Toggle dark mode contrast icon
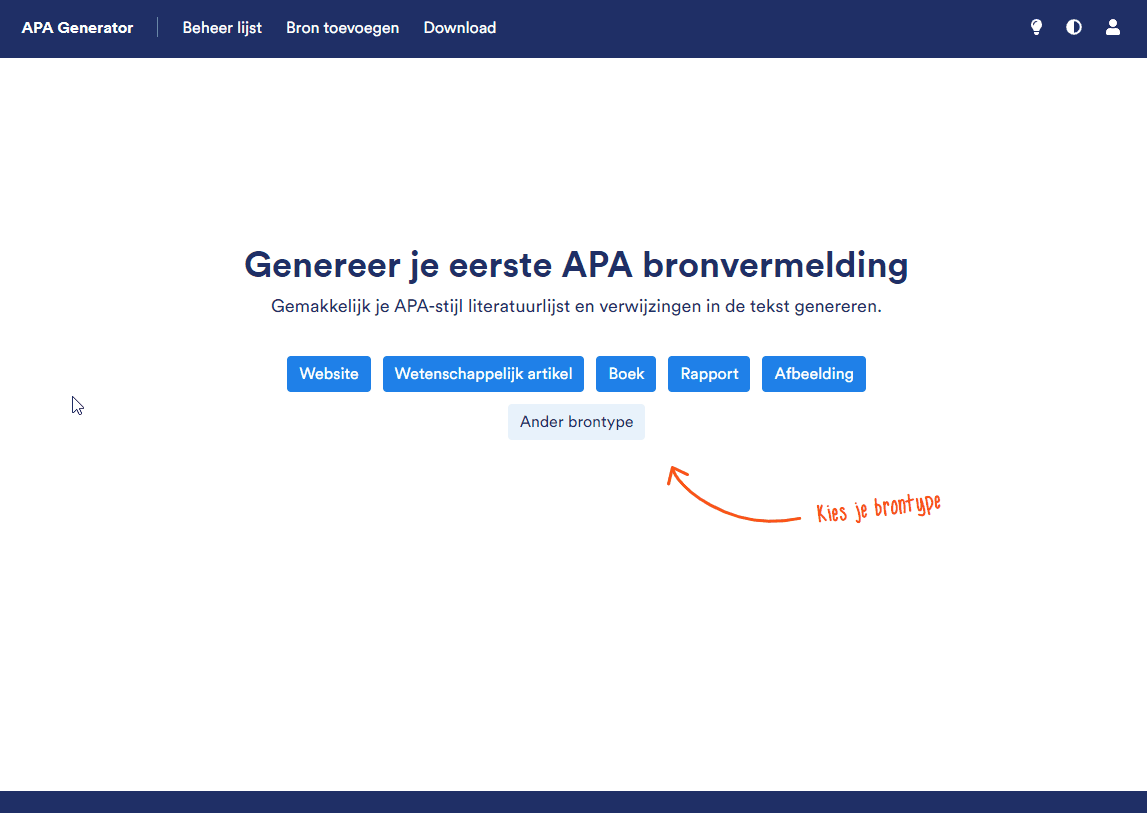 [x=1074, y=28]
